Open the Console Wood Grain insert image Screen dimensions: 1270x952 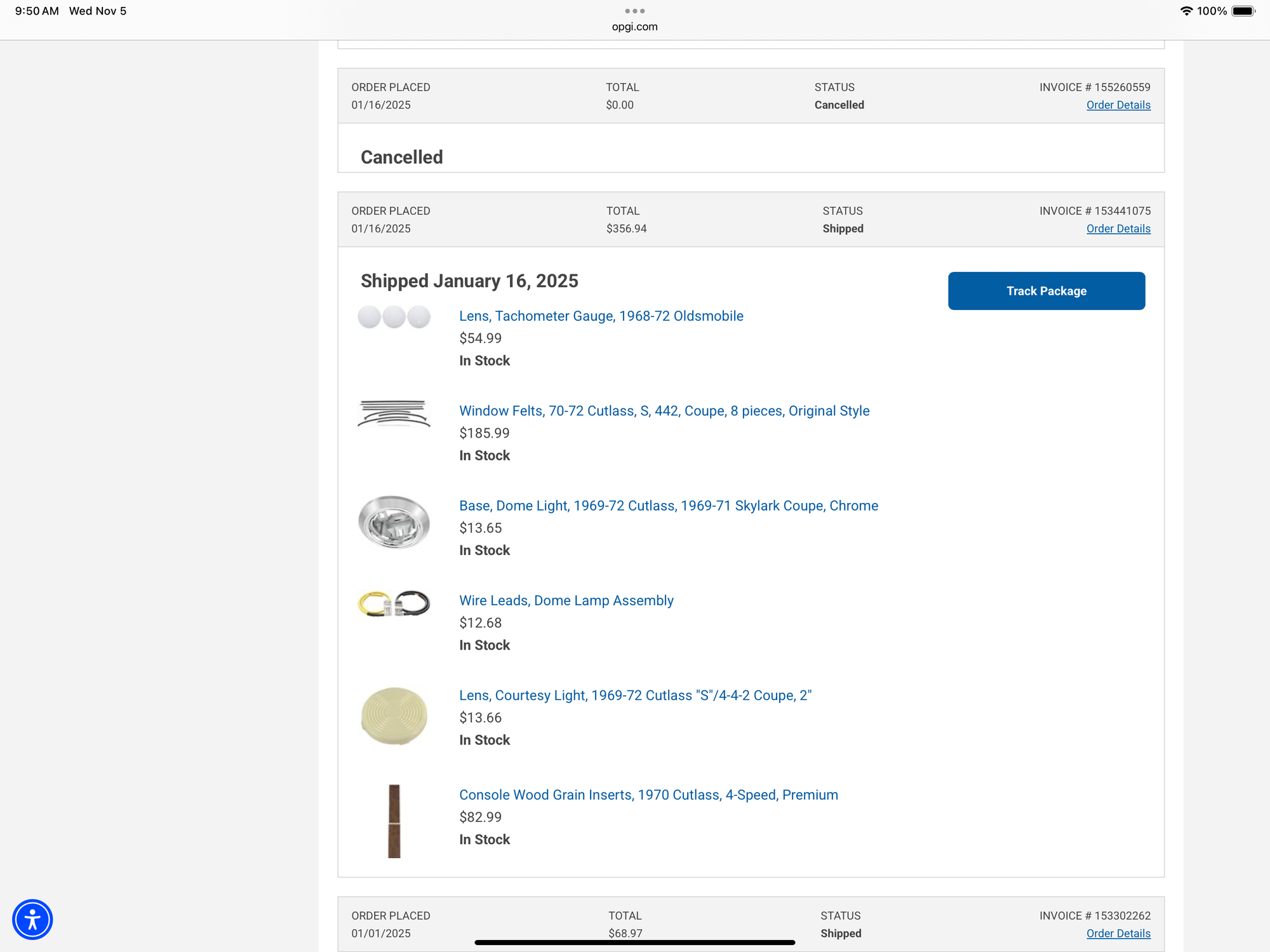point(394,821)
